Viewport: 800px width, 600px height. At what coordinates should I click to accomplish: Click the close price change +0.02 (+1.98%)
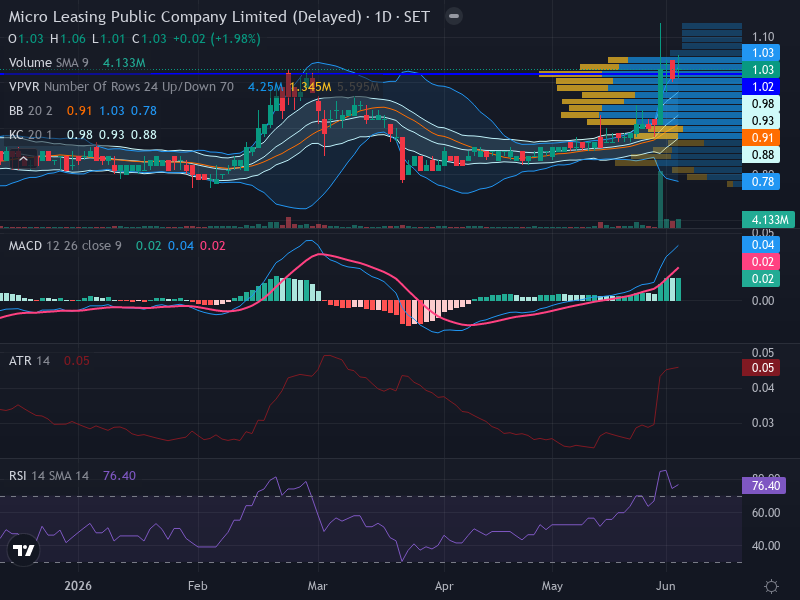217,39
